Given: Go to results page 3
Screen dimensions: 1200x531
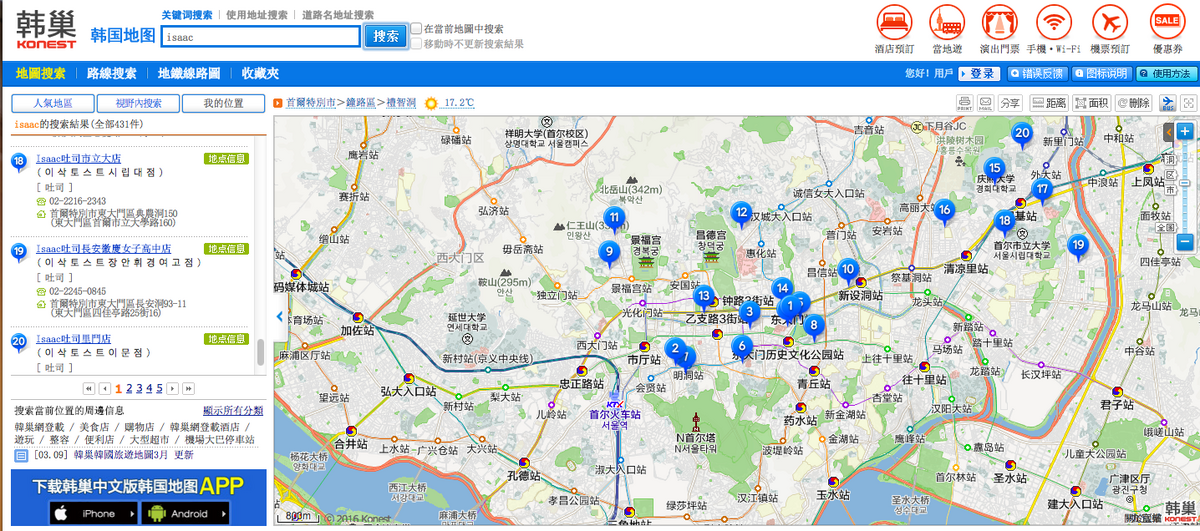Looking at the screenshot, I should point(139,388).
